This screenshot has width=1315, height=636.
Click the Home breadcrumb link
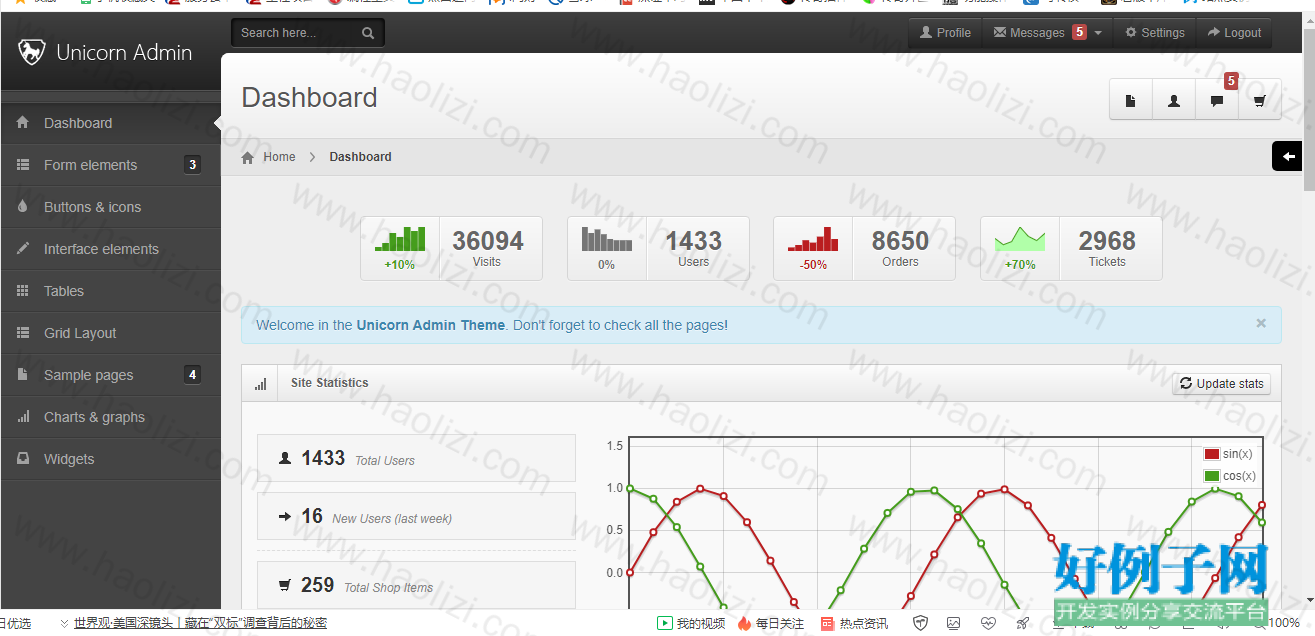(279, 157)
